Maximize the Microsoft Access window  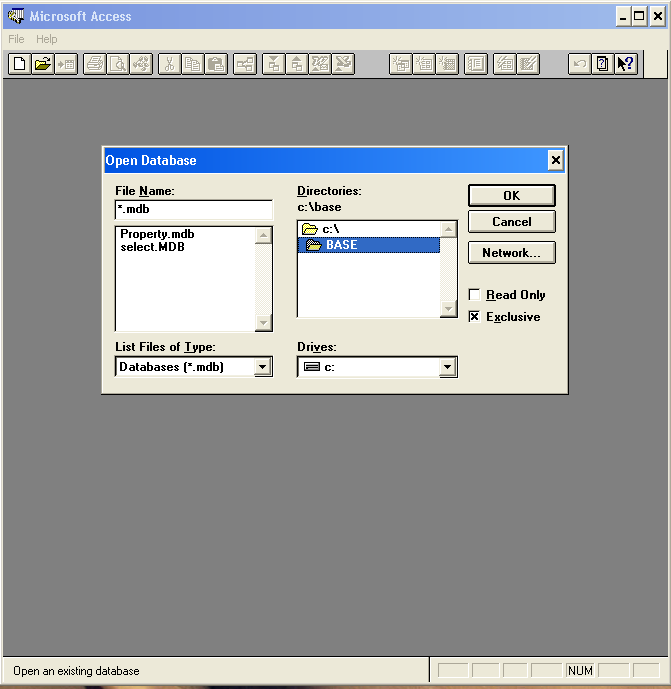point(639,17)
